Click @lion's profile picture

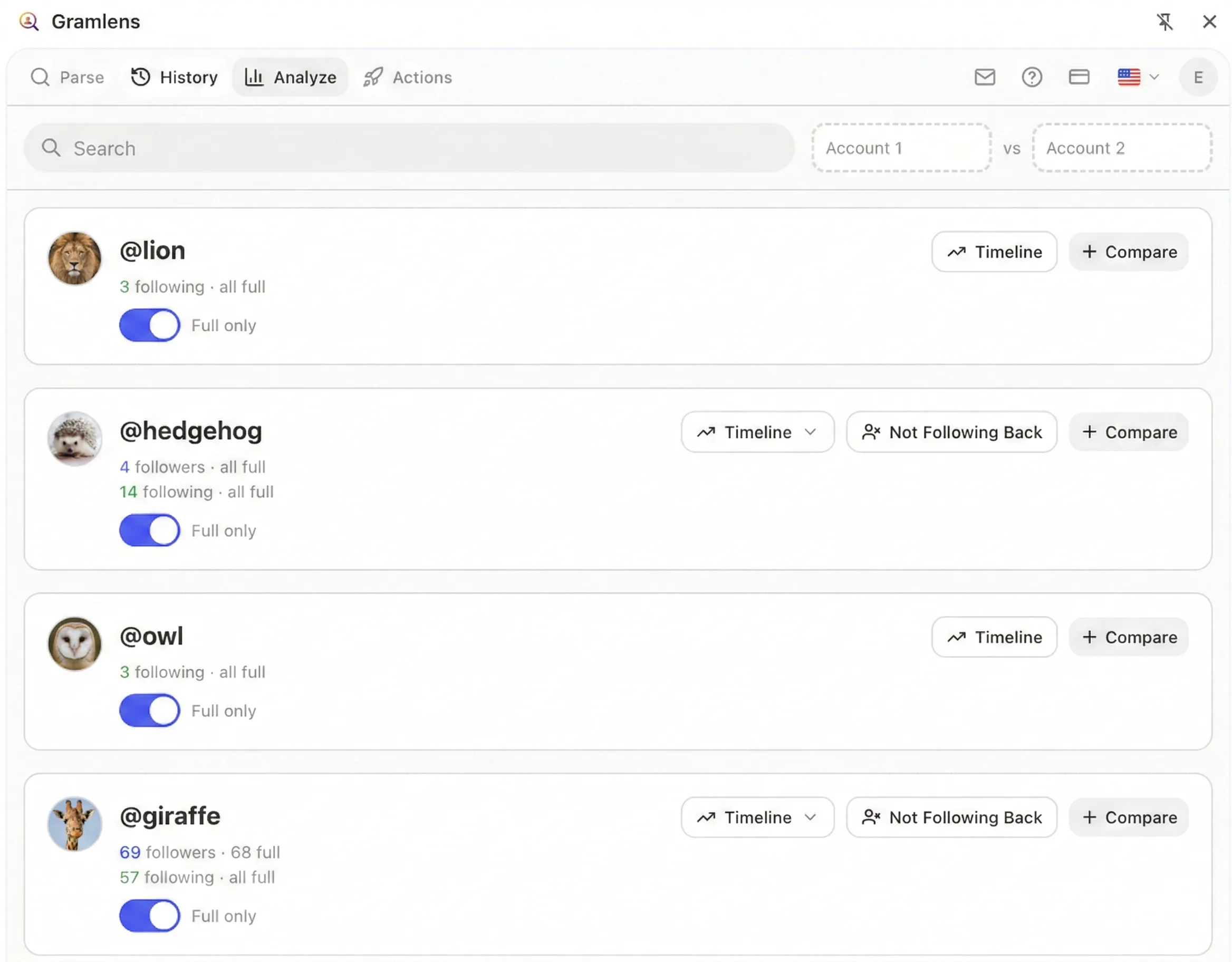(74, 258)
